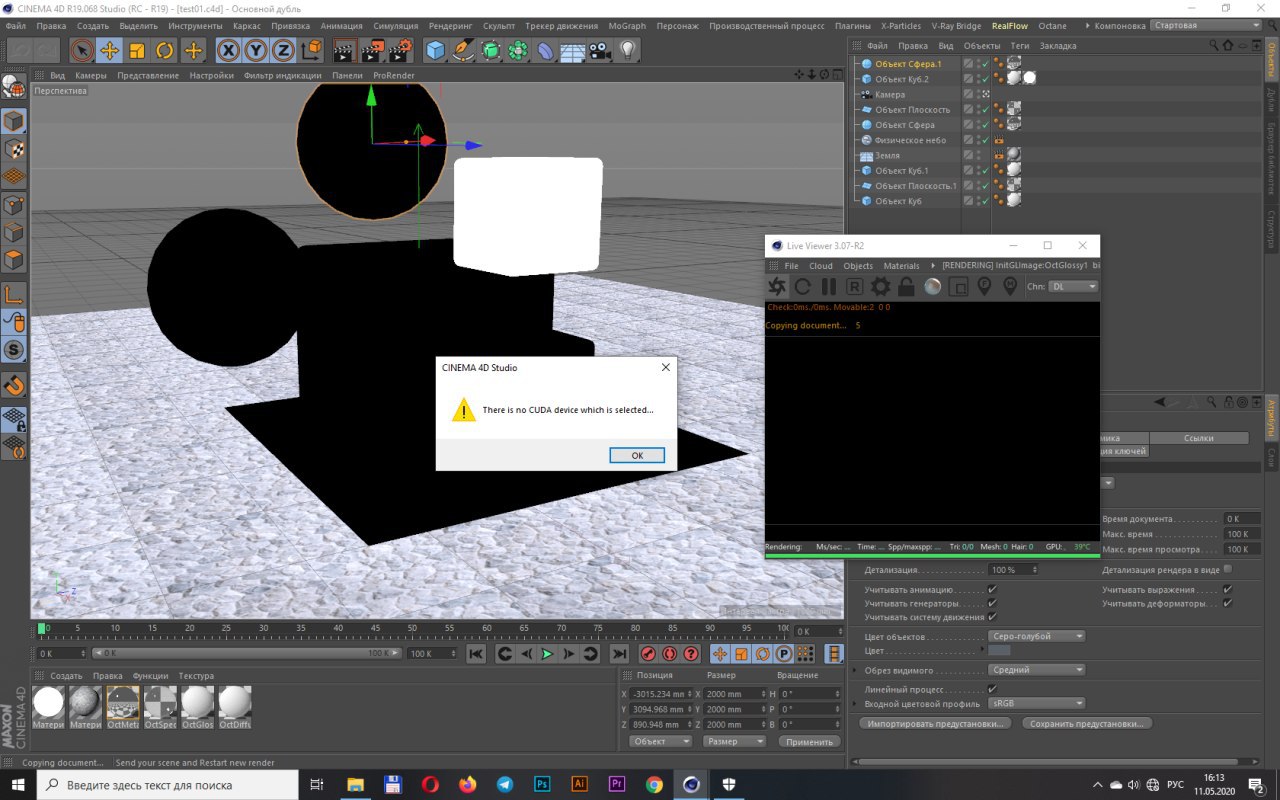Open the File menu in Live Viewer
Screen dimensions: 1280x800
[791, 266]
